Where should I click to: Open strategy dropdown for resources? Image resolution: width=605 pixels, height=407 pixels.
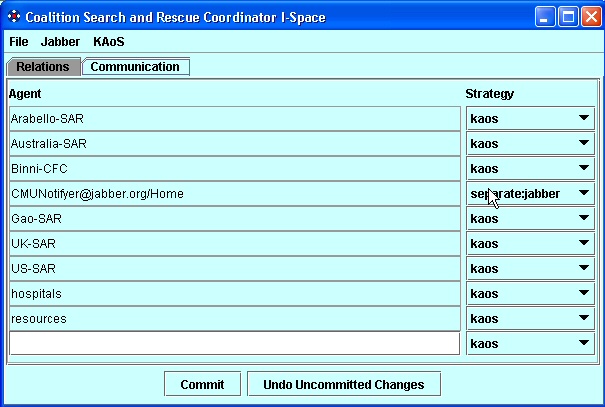click(x=530, y=318)
